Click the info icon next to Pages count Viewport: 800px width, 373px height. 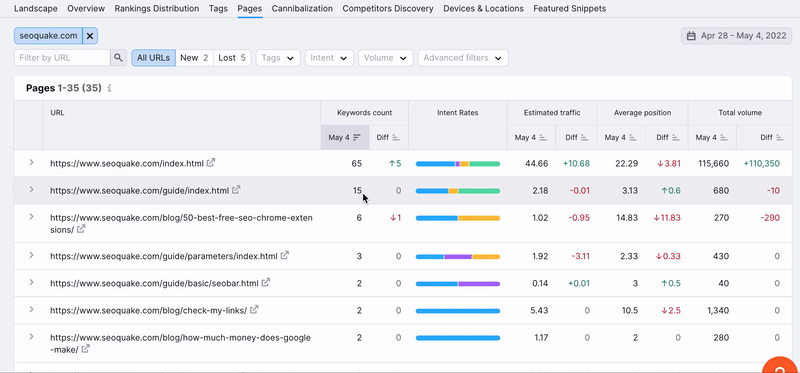click(x=109, y=88)
